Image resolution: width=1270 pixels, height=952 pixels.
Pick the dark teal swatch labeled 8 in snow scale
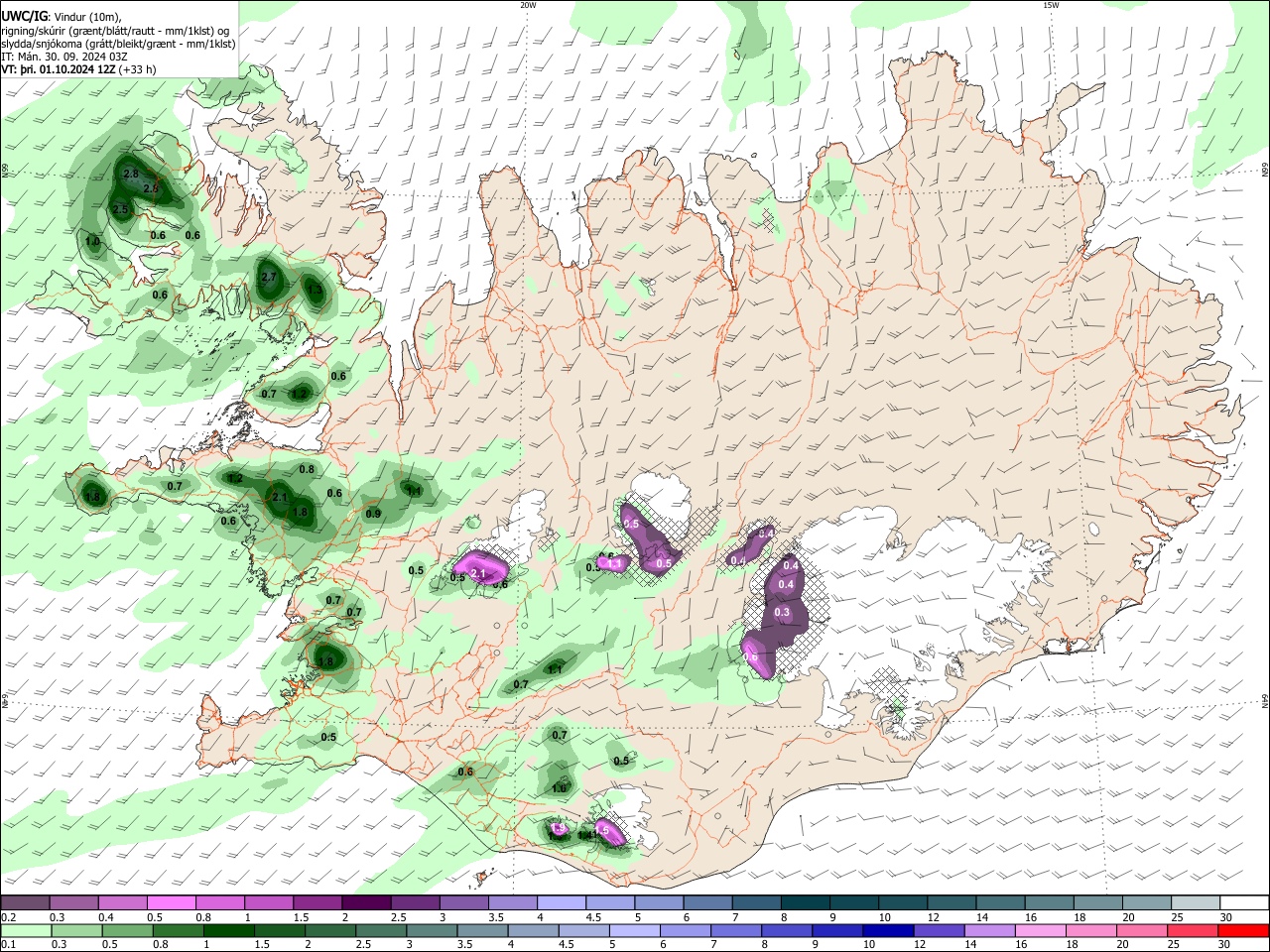coord(805,903)
